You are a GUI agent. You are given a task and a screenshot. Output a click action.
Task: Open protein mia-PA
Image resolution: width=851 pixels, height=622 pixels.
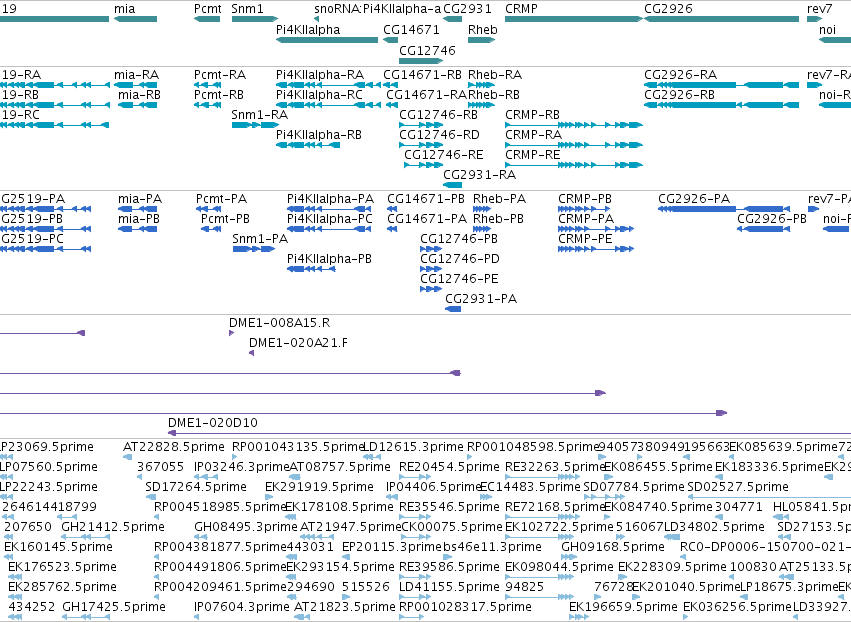tap(137, 209)
